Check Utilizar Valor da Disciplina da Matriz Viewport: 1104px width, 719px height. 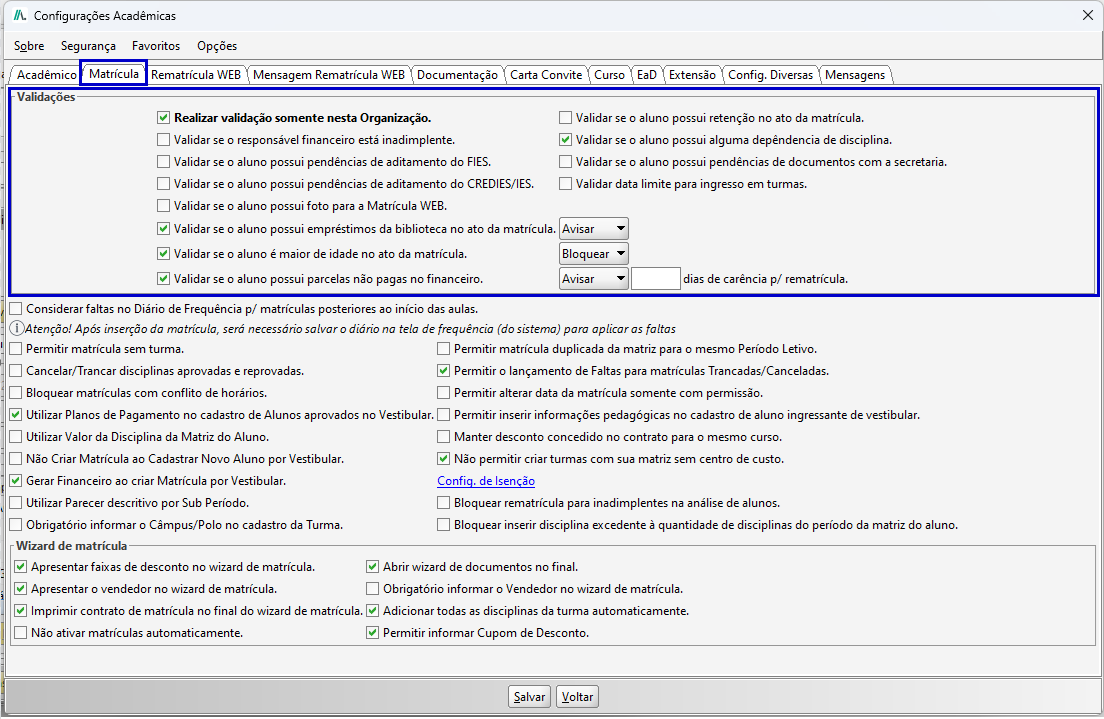click(15, 437)
